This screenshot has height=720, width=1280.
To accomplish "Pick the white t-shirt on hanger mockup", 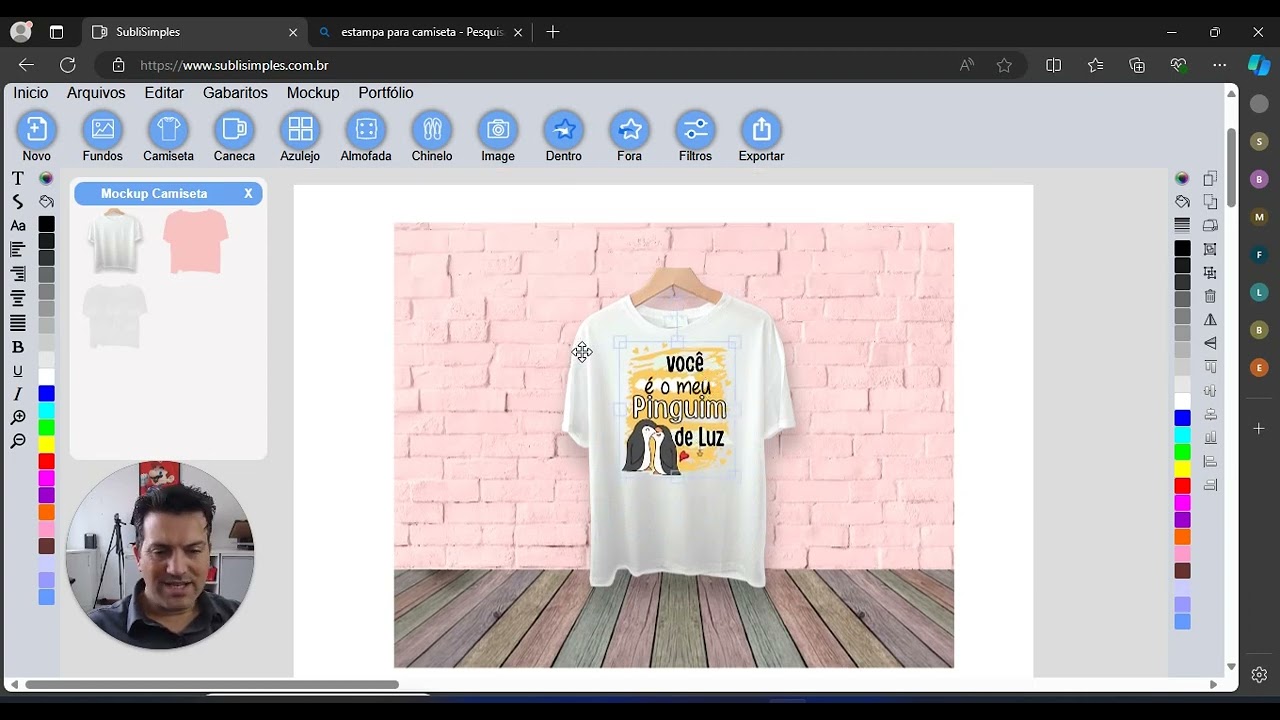I will tap(115, 240).
